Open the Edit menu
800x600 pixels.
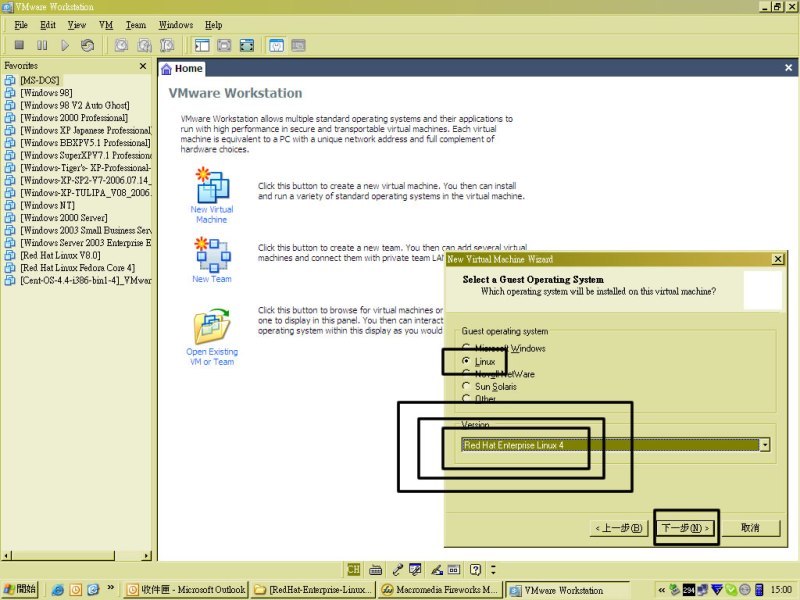48,25
